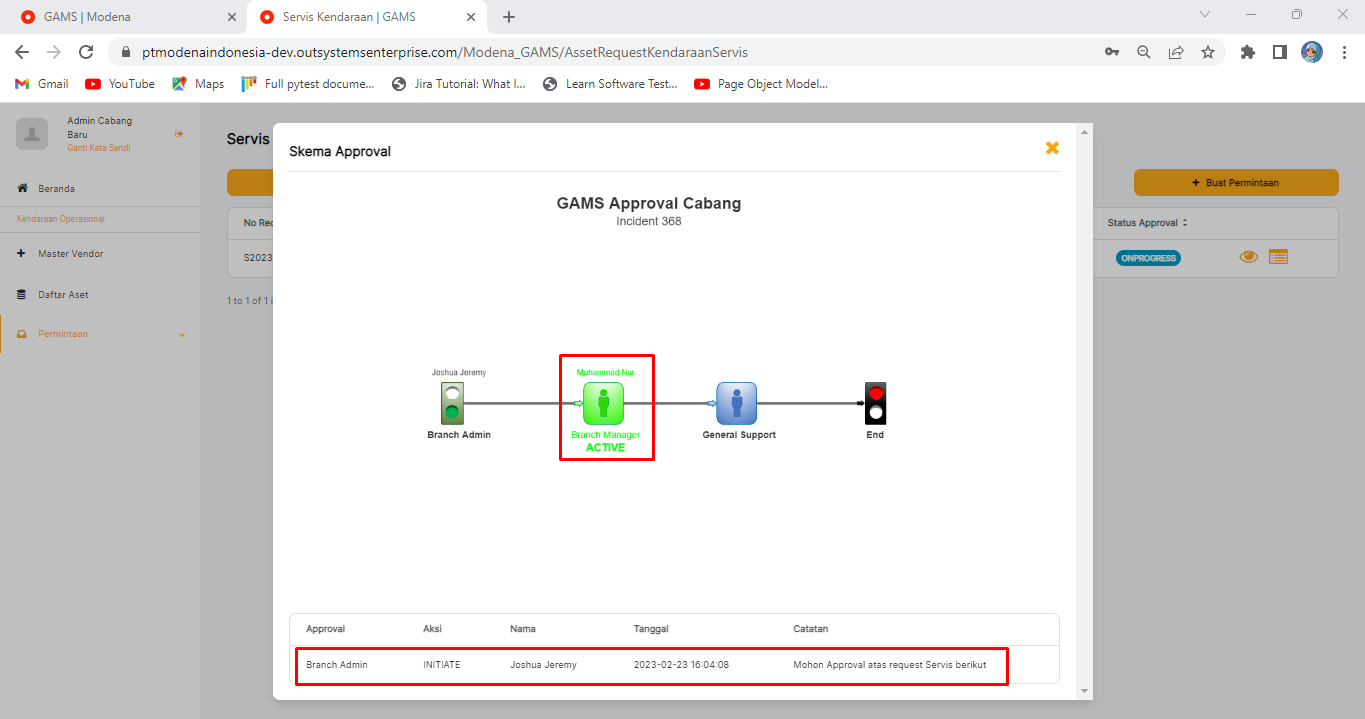
Task: Click the eye view icon in the table row
Action: [x=1248, y=257]
